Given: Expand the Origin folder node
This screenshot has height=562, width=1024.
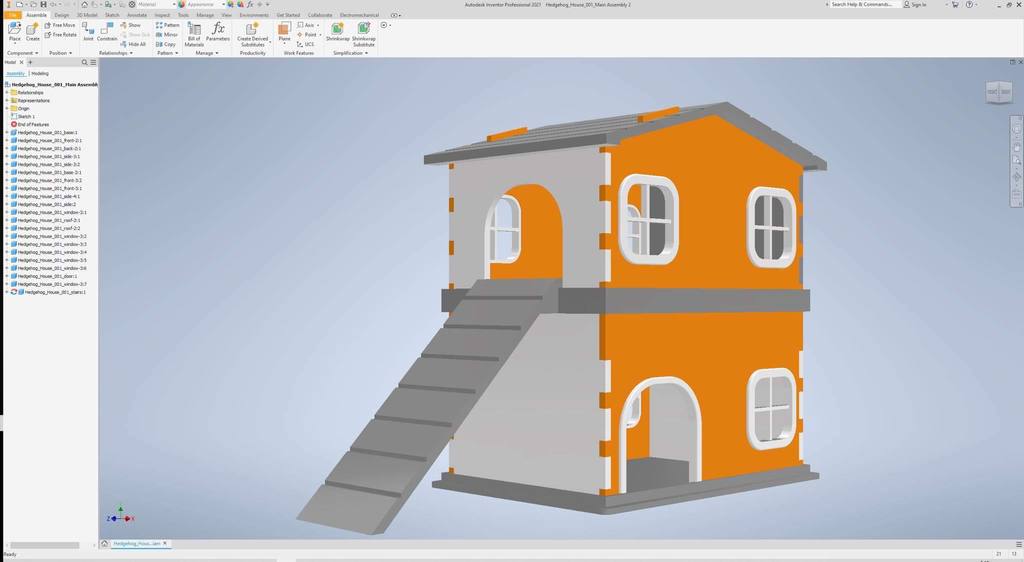Looking at the screenshot, I should click(x=7, y=108).
